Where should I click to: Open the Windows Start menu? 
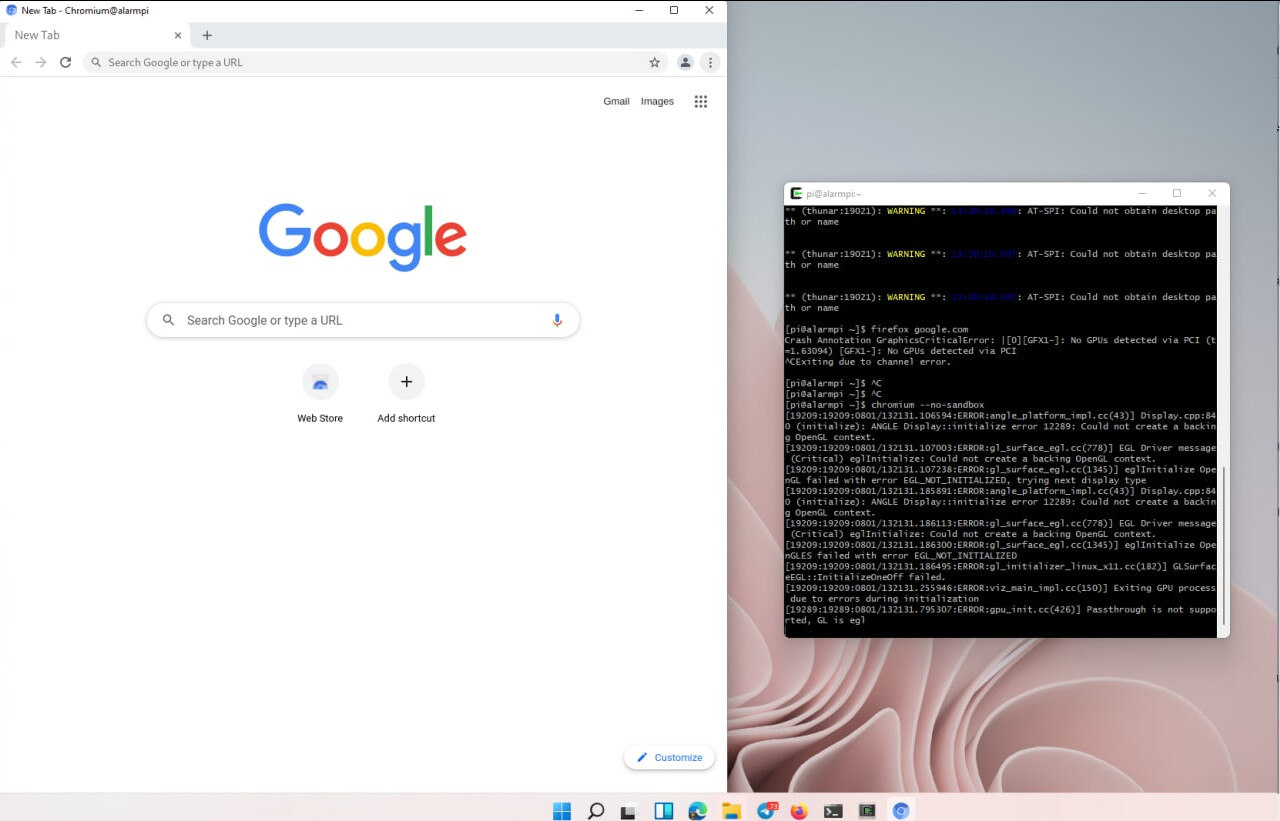(x=562, y=811)
